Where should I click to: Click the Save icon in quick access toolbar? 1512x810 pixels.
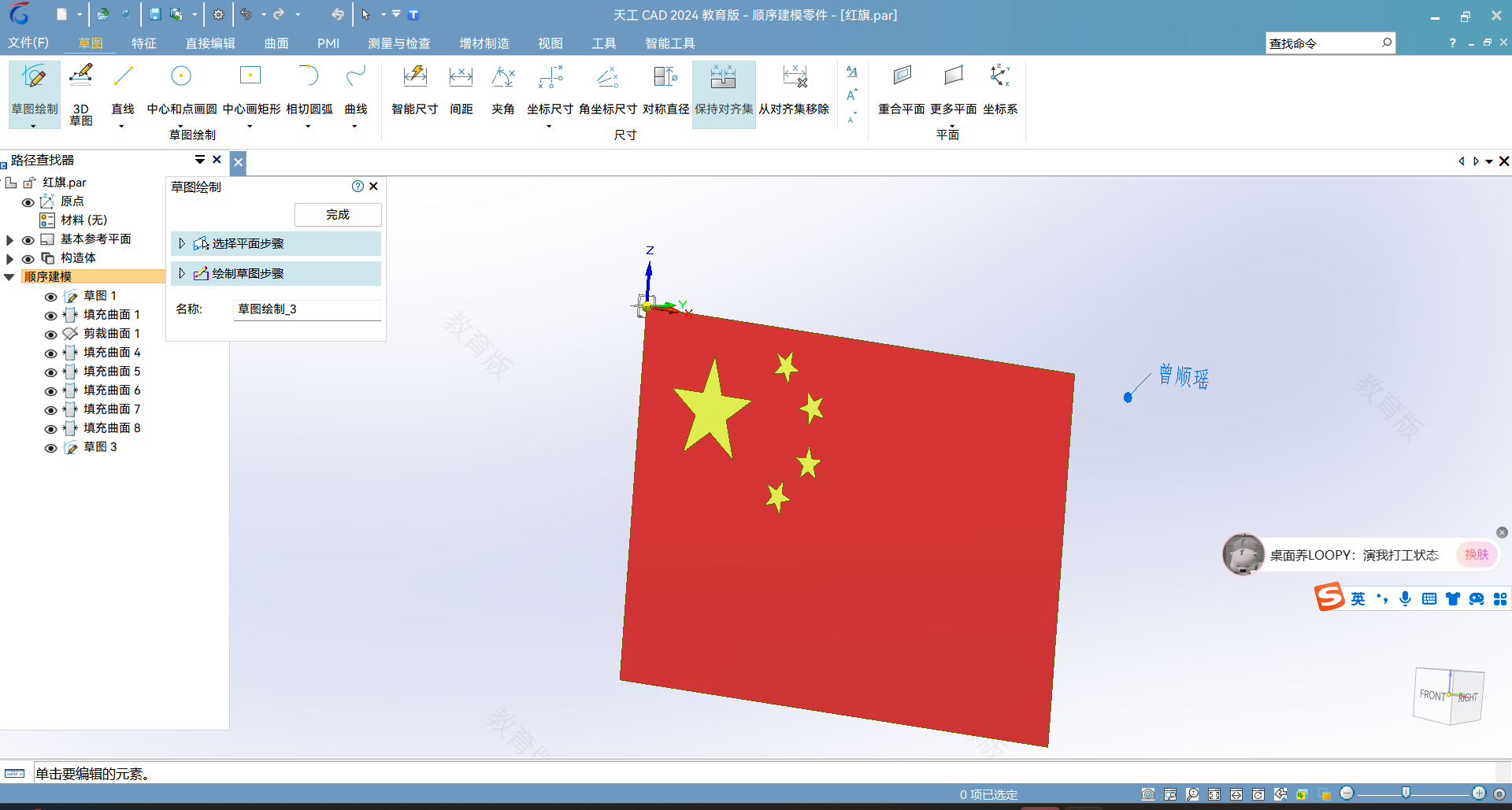155,14
